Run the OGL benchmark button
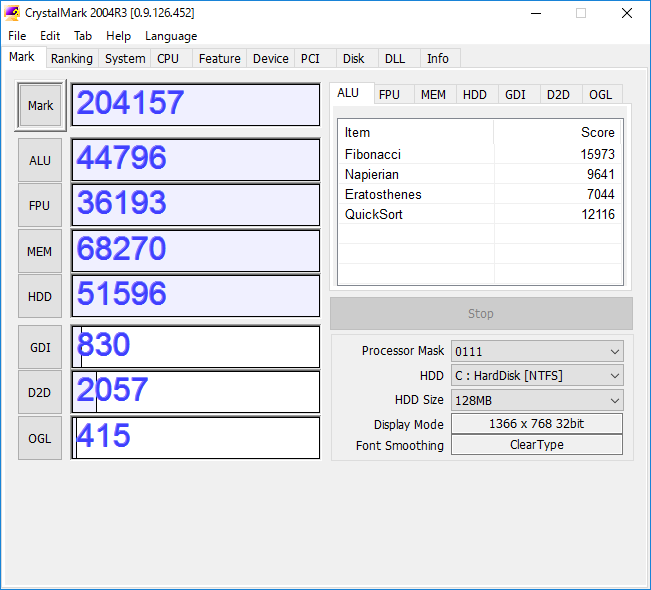This screenshot has height=590, width=651. [x=40, y=438]
